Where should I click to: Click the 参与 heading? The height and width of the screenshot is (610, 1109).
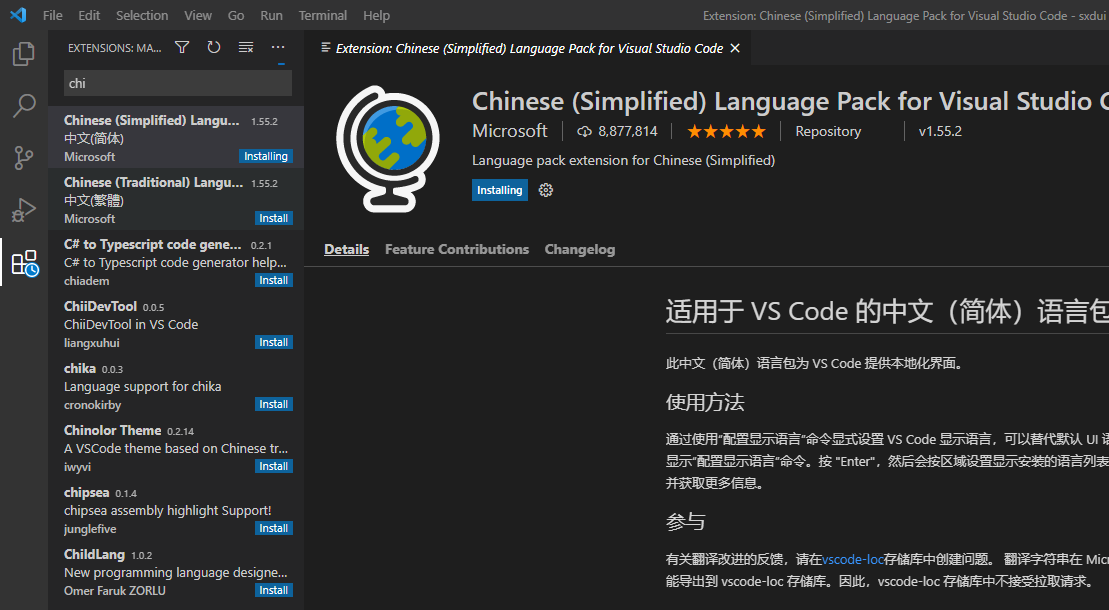click(x=685, y=522)
